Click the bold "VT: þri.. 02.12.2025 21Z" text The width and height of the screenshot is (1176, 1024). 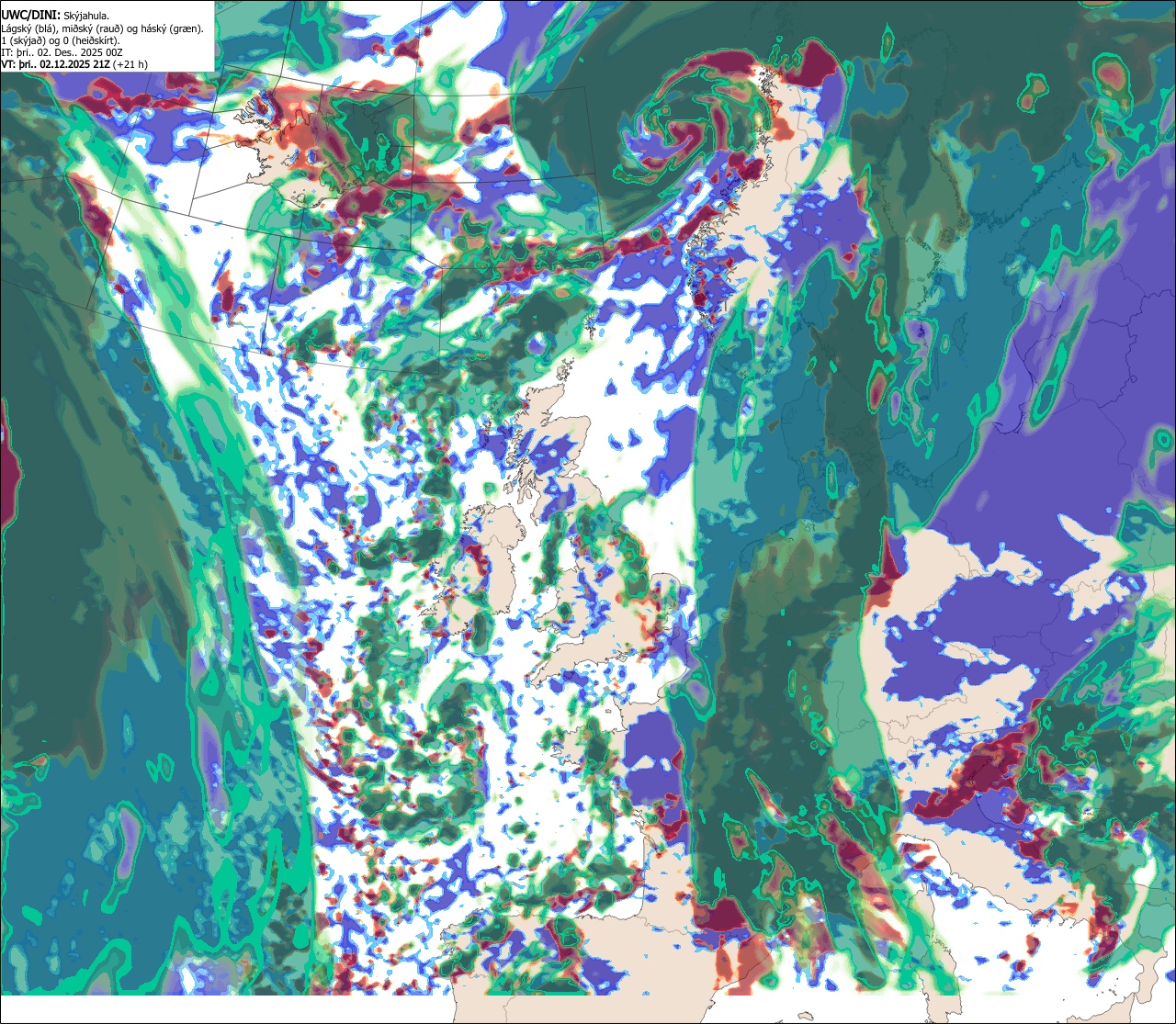(x=55, y=64)
